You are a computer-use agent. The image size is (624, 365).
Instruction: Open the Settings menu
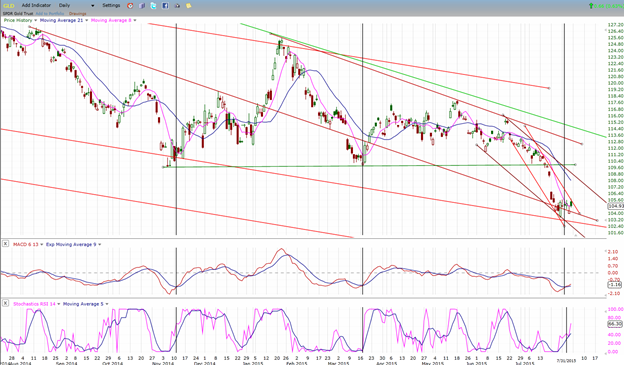tap(111, 6)
